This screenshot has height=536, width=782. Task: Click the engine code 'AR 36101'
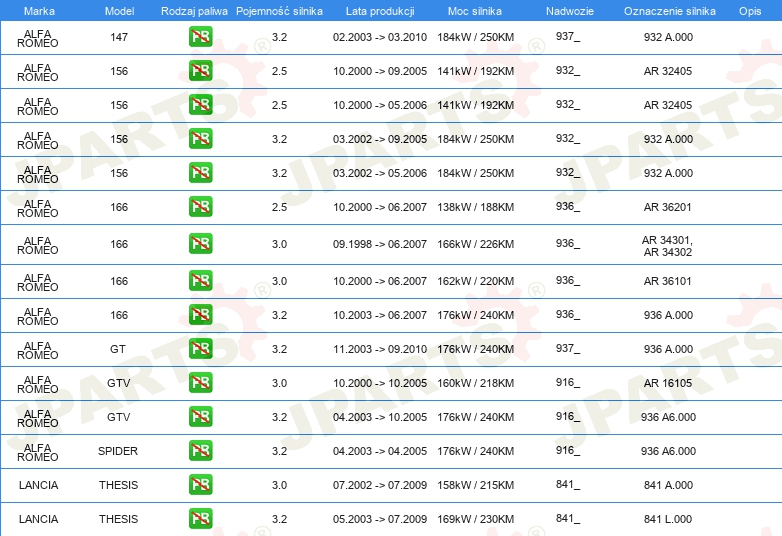coord(668,281)
